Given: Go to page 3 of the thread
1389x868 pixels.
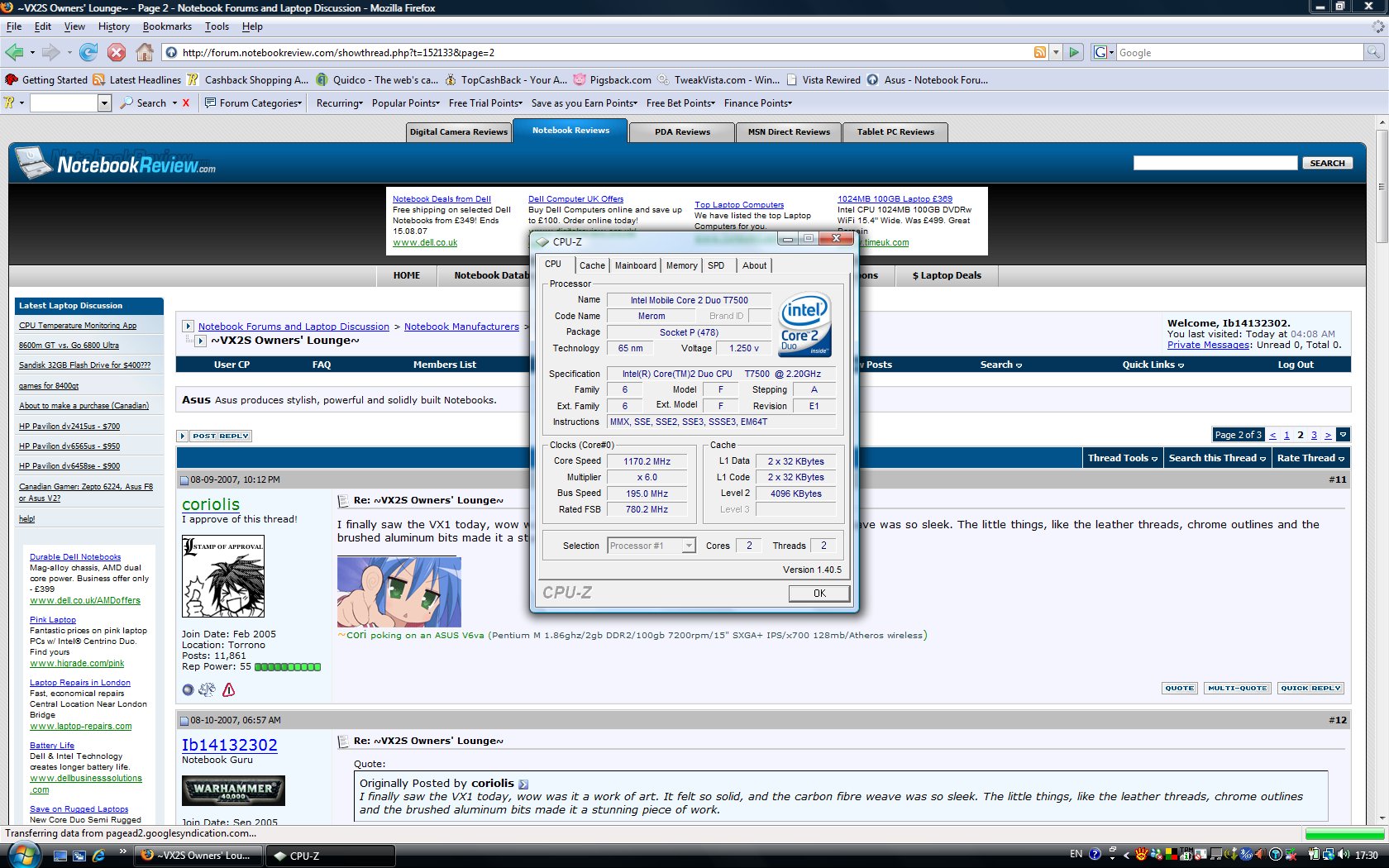Looking at the screenshot, I should click(x=1314, y=435).
